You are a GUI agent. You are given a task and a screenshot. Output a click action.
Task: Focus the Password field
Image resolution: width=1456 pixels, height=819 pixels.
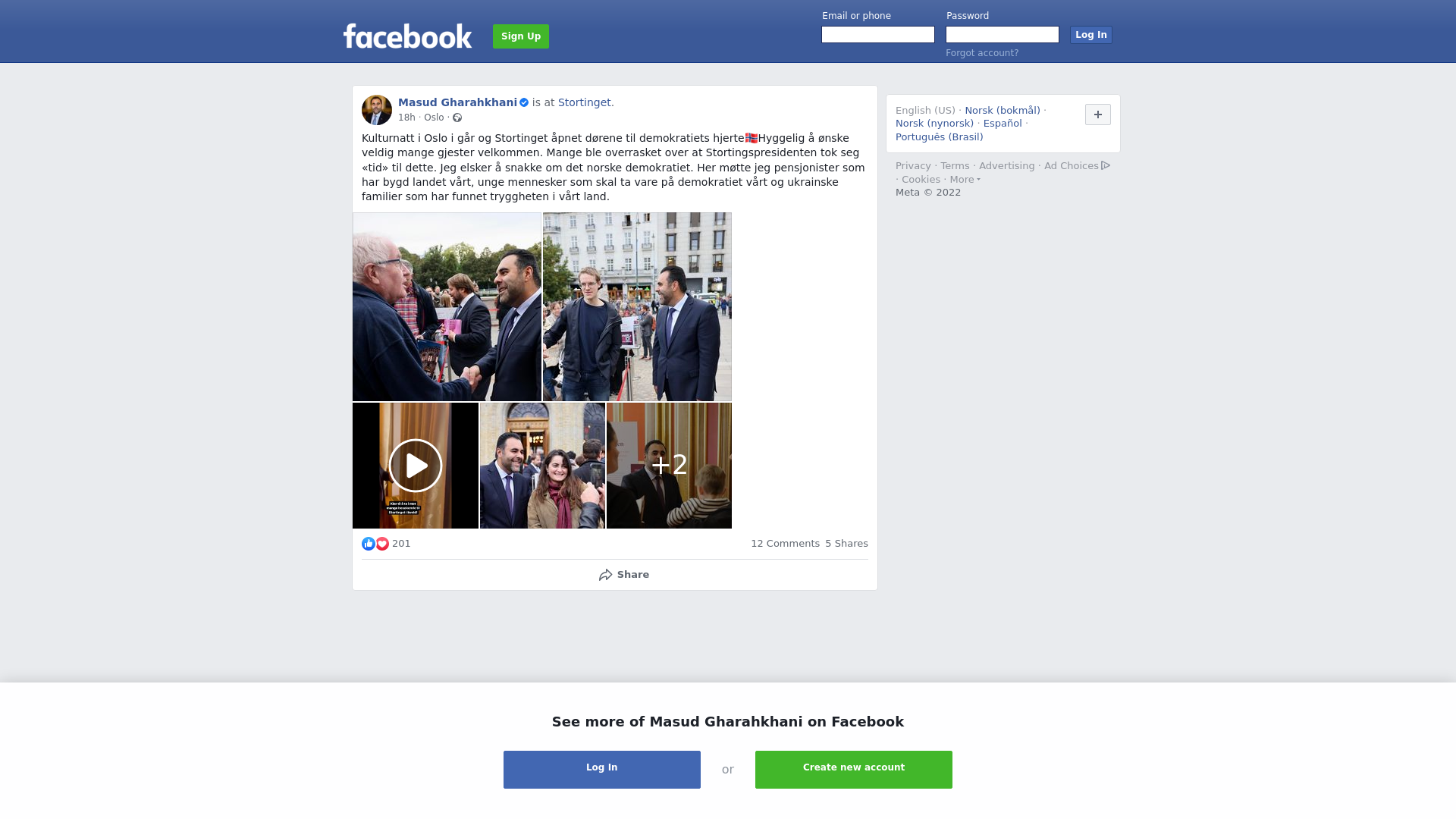click(1003, 35)
